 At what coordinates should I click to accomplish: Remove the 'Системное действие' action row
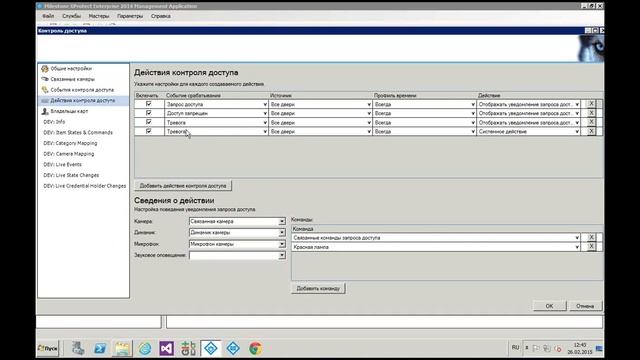click(591, 131)
